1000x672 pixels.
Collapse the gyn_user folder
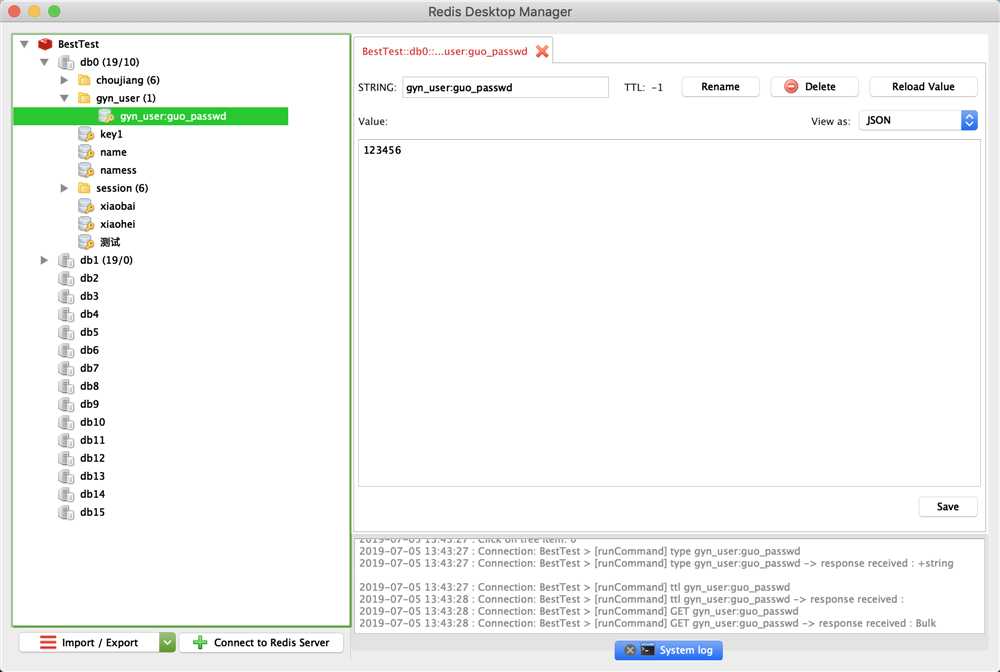(64, 98)
